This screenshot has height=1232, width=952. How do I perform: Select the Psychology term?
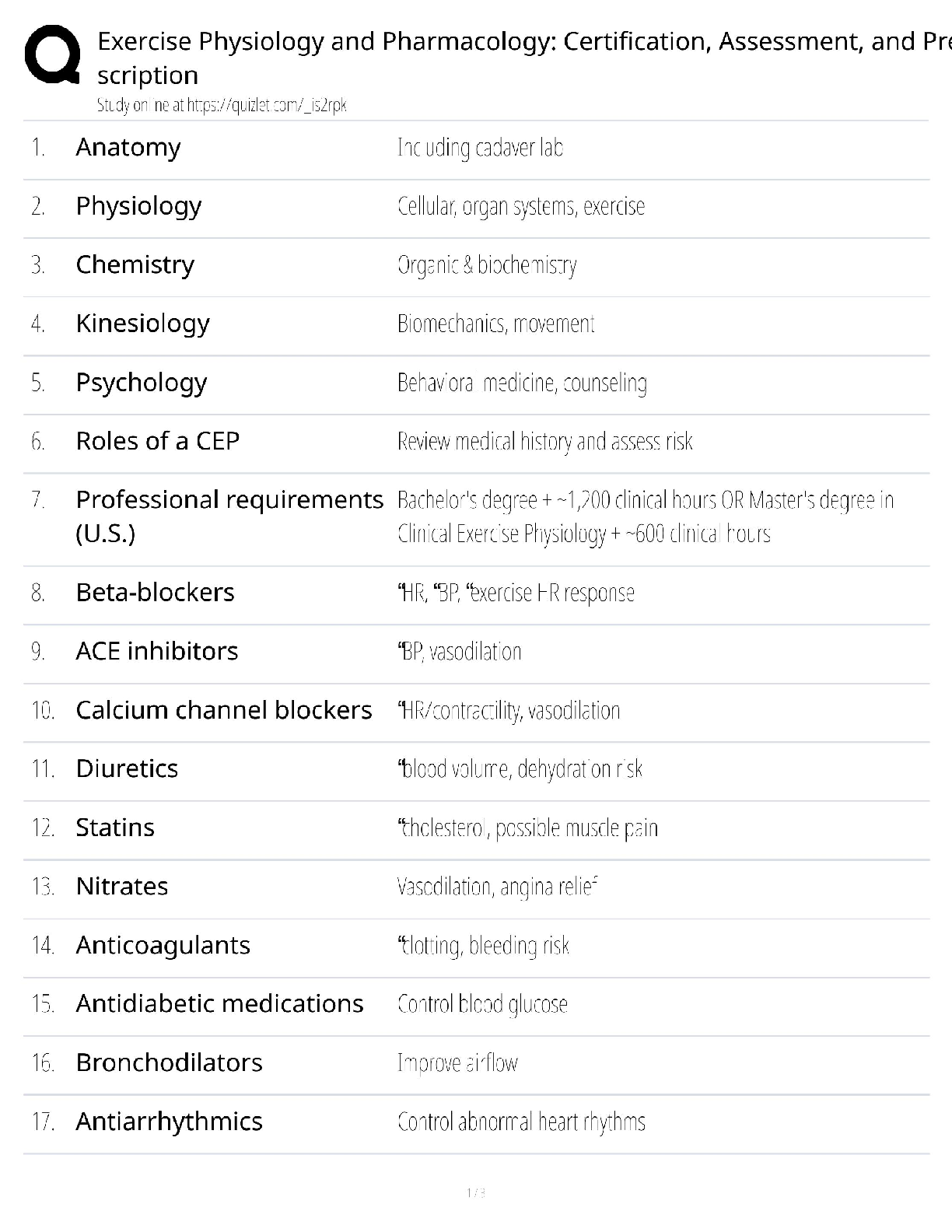point(142,383)
